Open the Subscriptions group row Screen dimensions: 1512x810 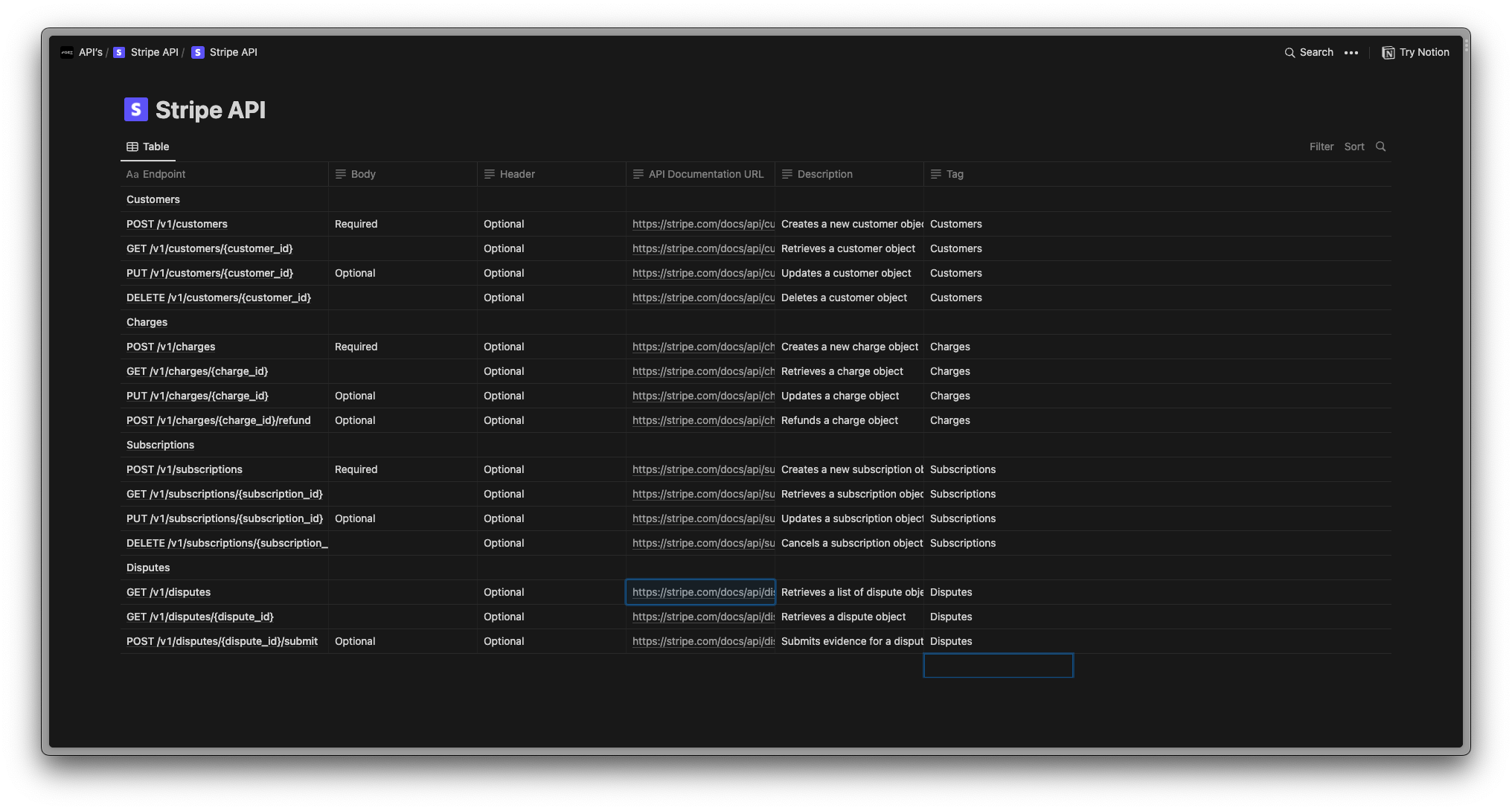(x=160, y=445)
